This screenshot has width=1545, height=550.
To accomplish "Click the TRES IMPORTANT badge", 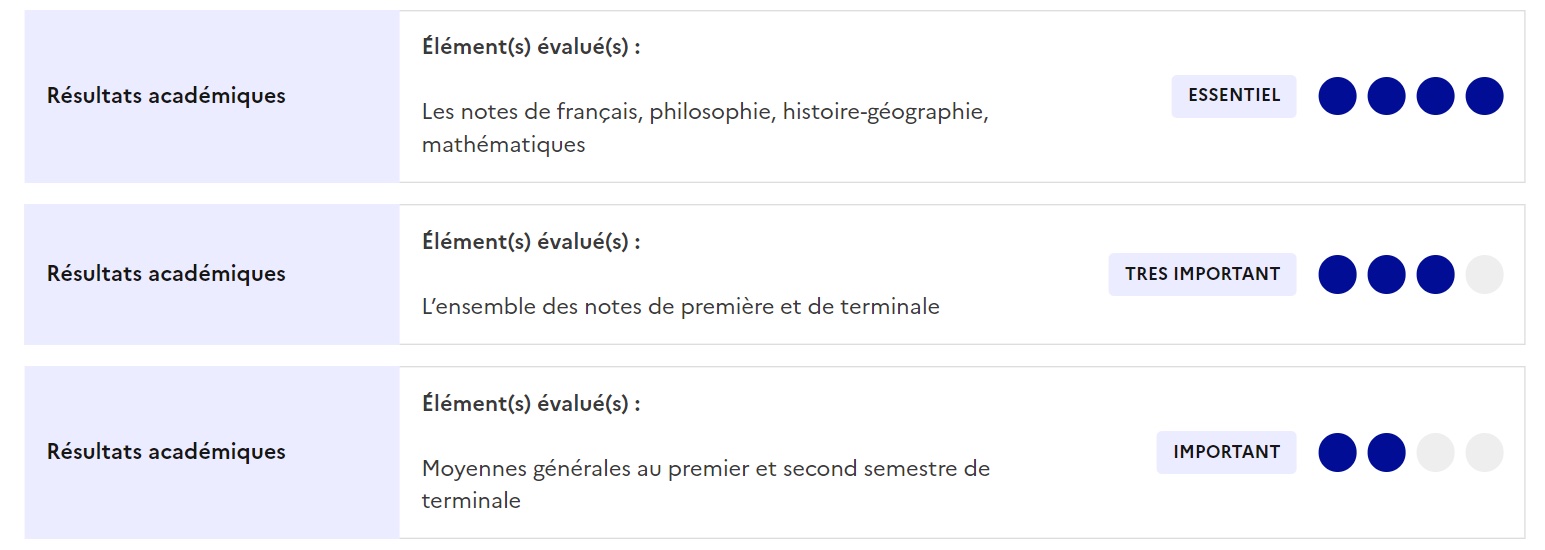I will coord(1202,274).
